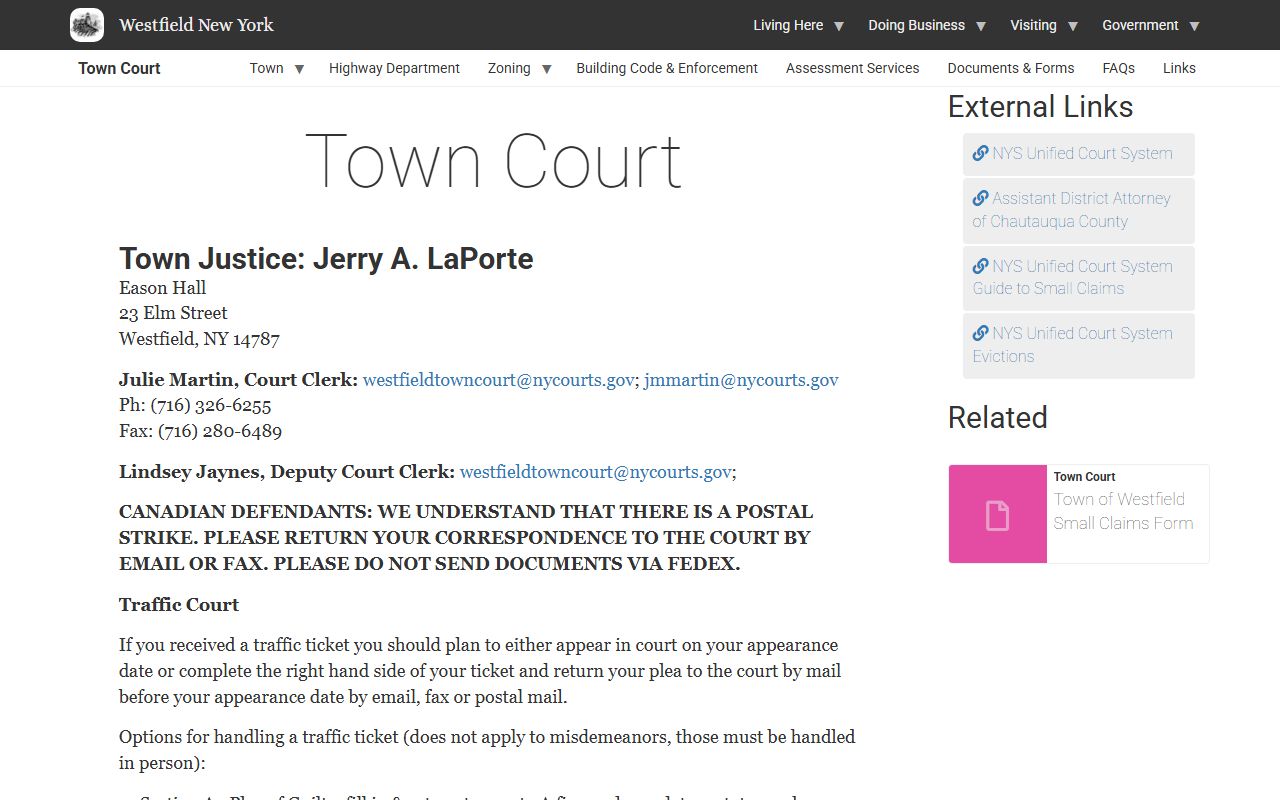This screenshot has height=800, width=1280.
Task: Open the Visiting menu
Action: pyautogui.click(x=1033, y=25)
